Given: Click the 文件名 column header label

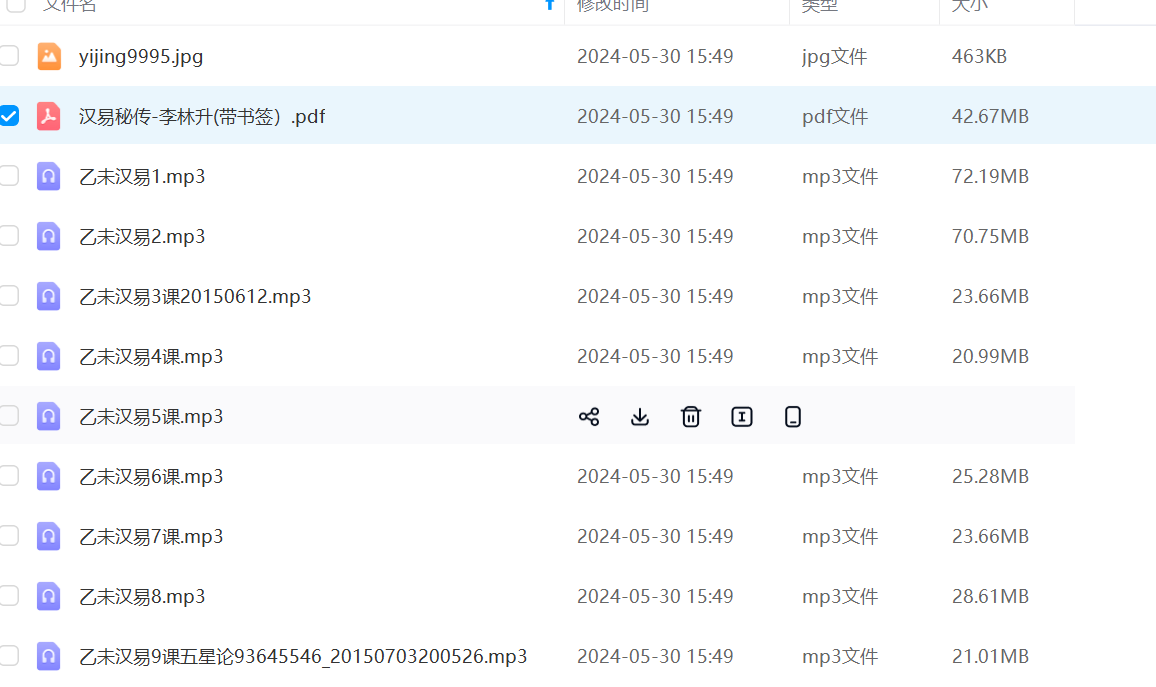Looking at the screenshot, I should (x=69, y=6).
